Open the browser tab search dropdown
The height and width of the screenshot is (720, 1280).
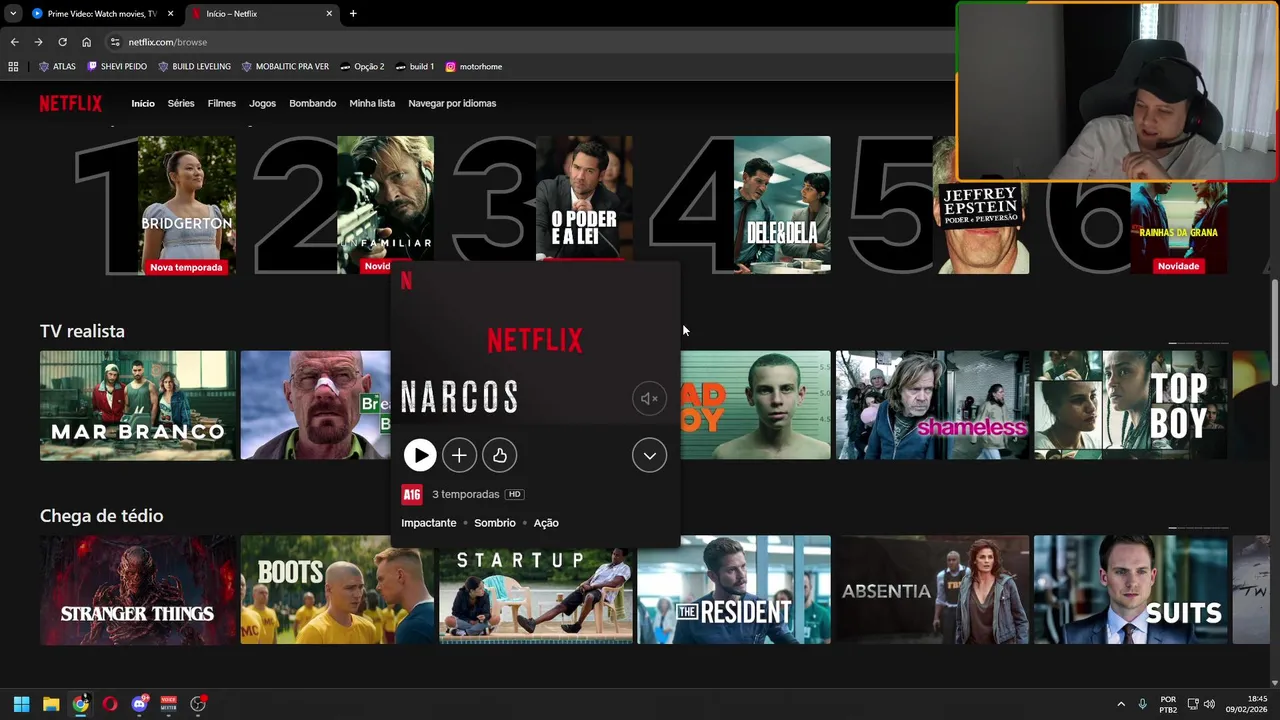(12, 14)
